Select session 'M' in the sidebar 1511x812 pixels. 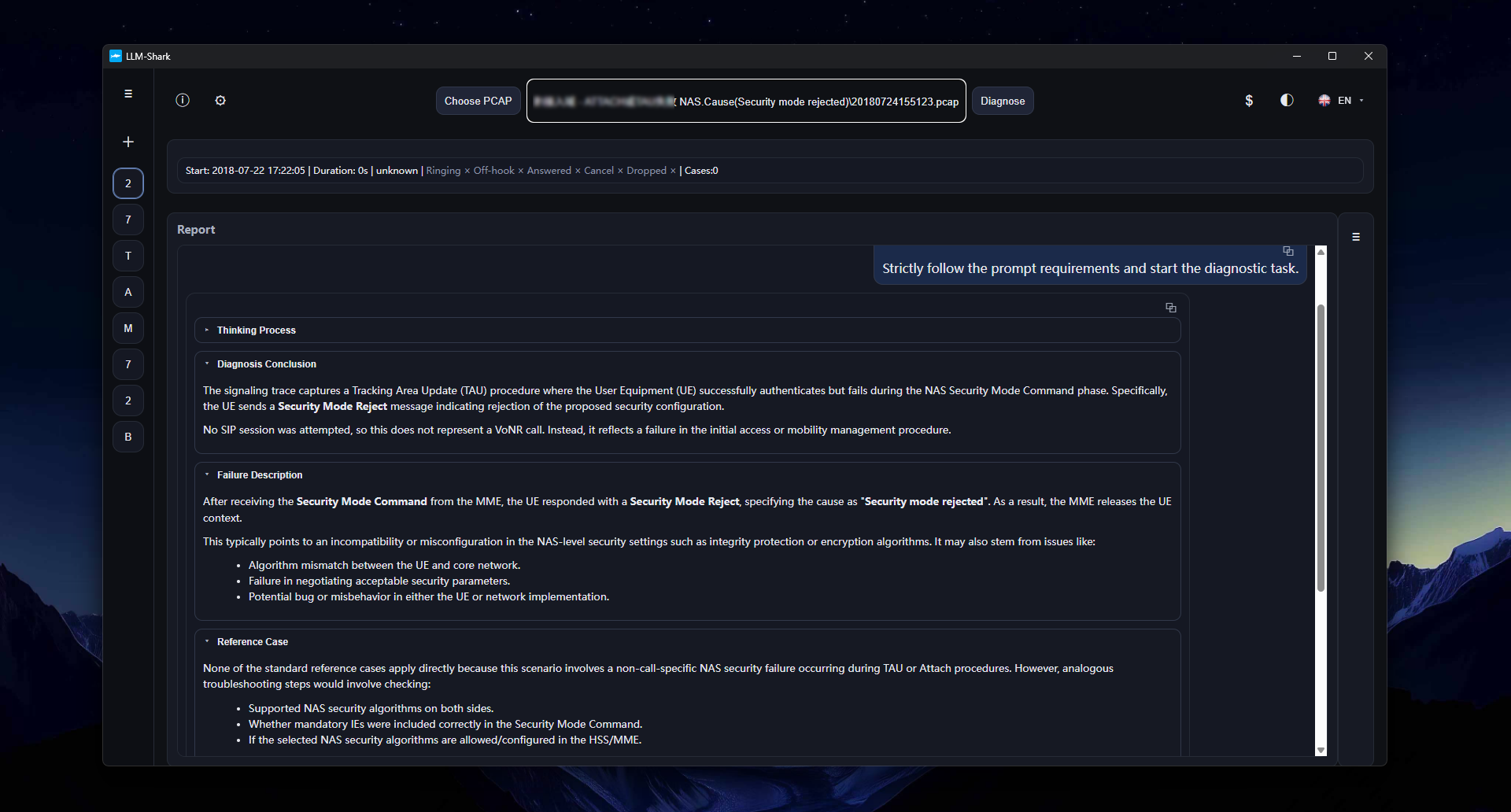tap(128, 328)
